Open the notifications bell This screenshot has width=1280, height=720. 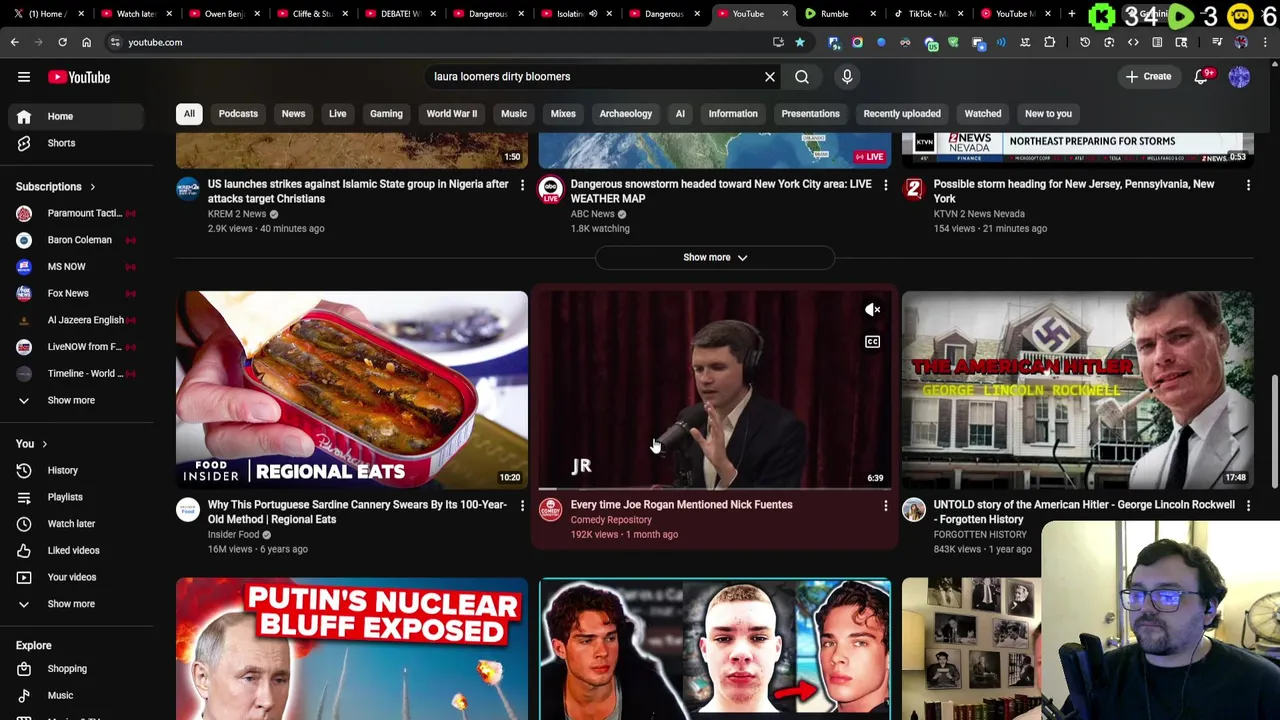coord(1202,76)
